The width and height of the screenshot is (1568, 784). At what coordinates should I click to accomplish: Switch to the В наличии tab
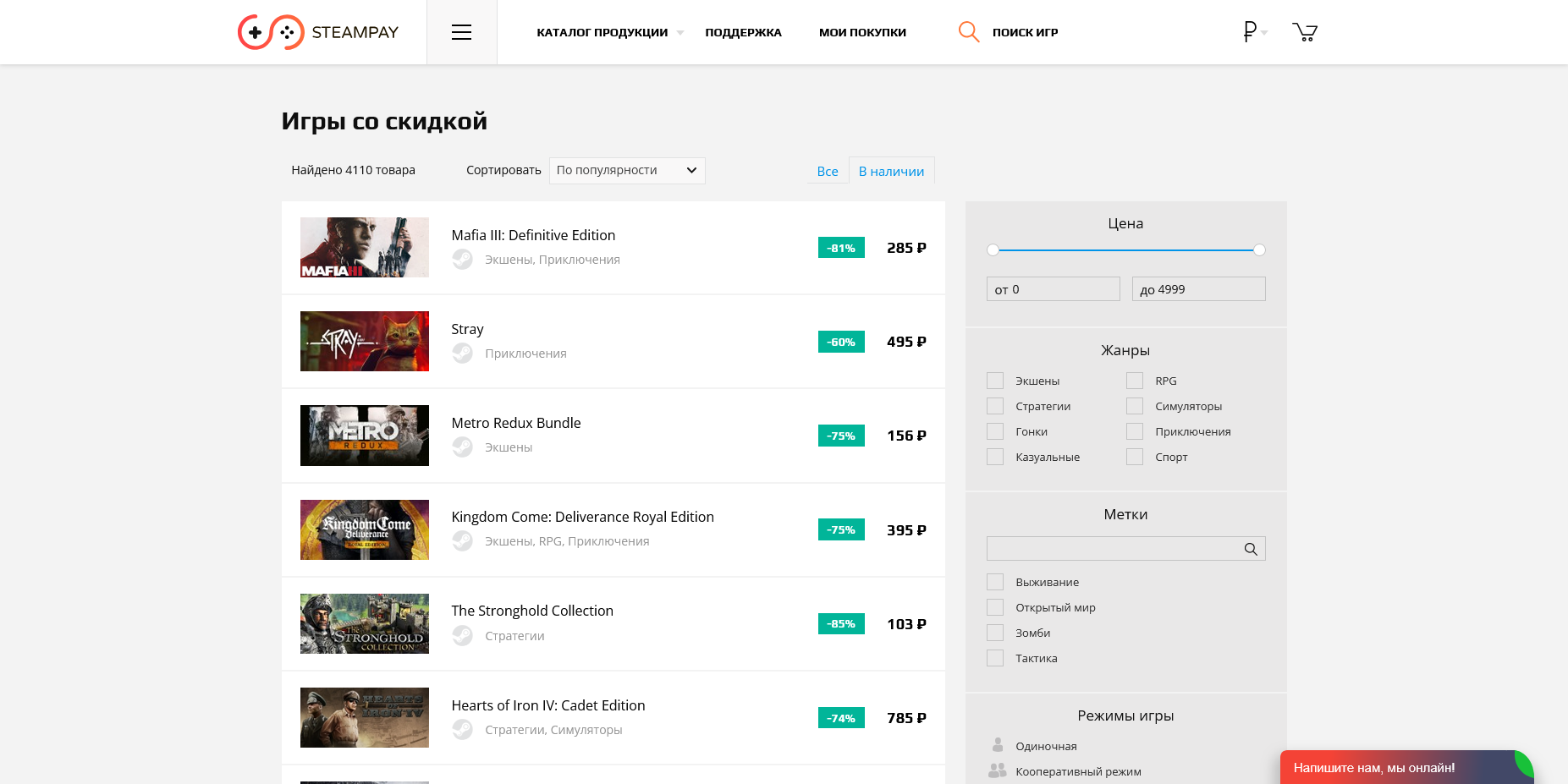point(891,171)
